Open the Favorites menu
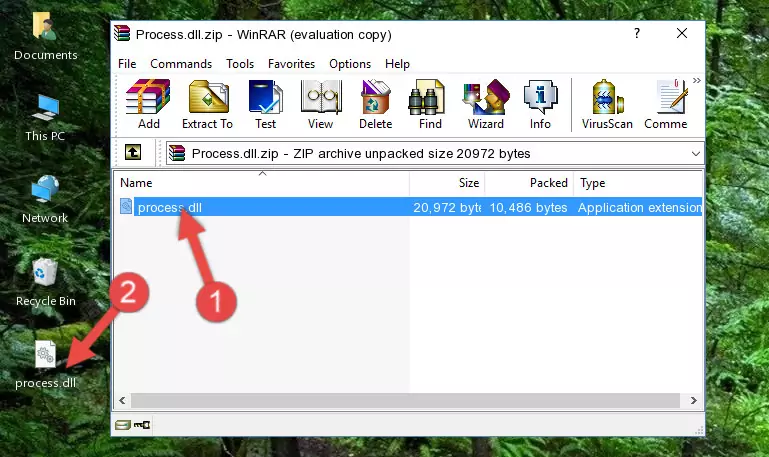 coord(291,64)
